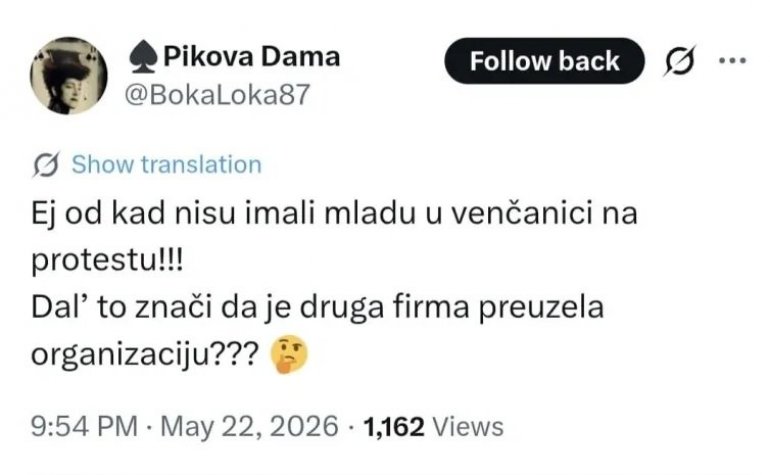
Task: Open the May 22, 2026 date link
Action: pos(249,426)
